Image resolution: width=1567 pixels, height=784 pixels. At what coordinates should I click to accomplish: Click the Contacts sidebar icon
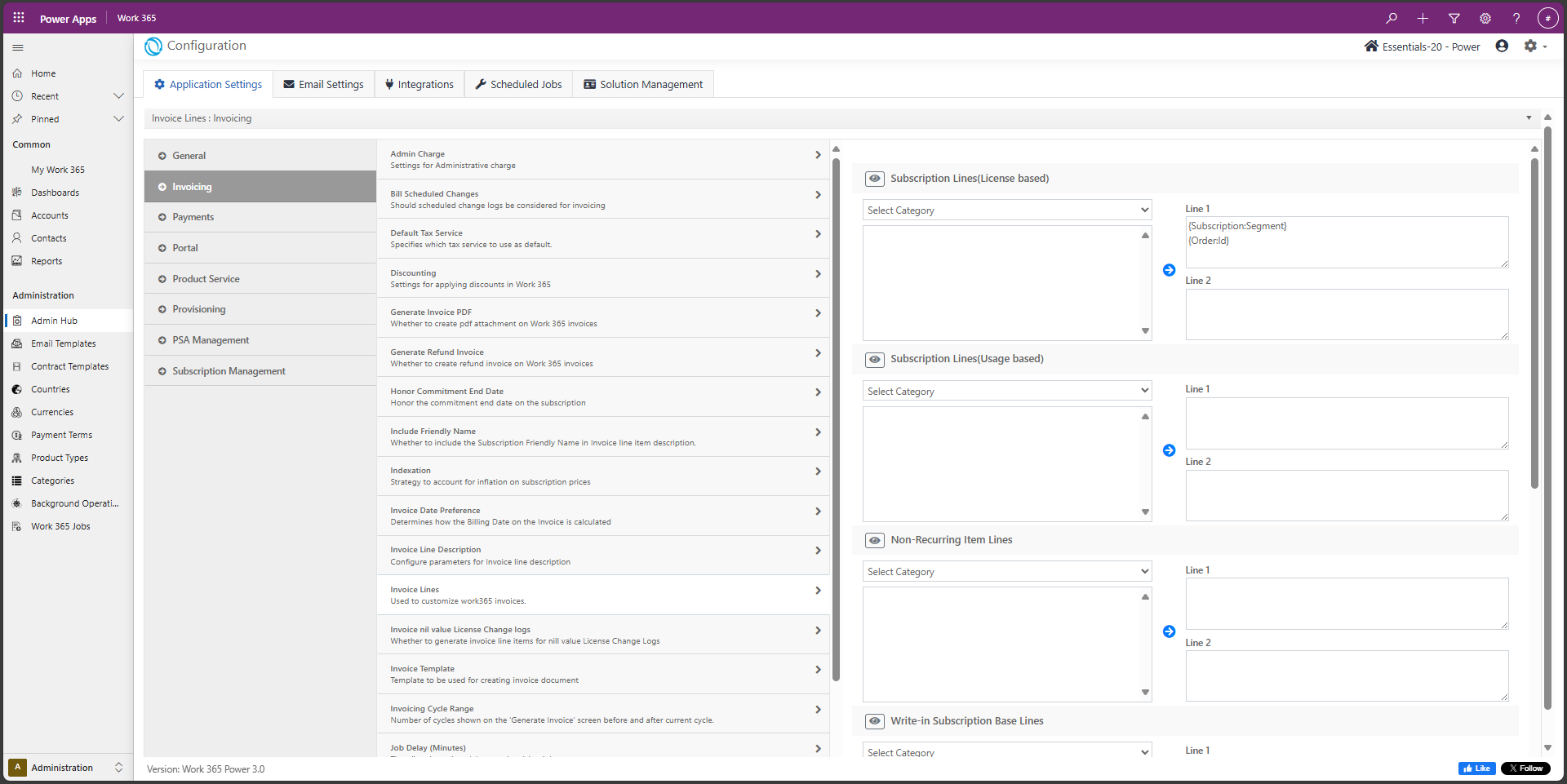pos(17,238)
